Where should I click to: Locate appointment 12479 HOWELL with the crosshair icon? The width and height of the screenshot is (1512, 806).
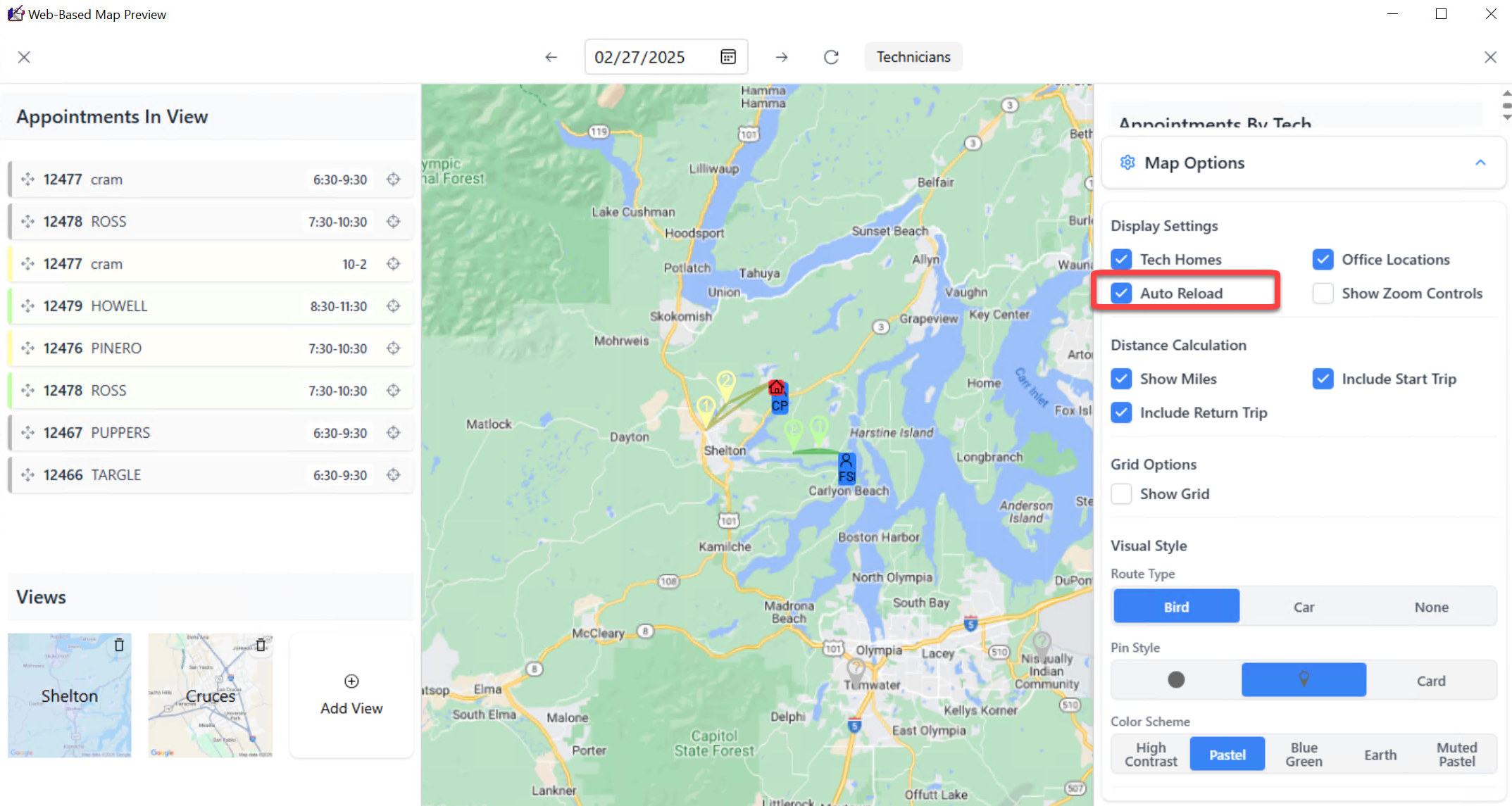(394, 306)
